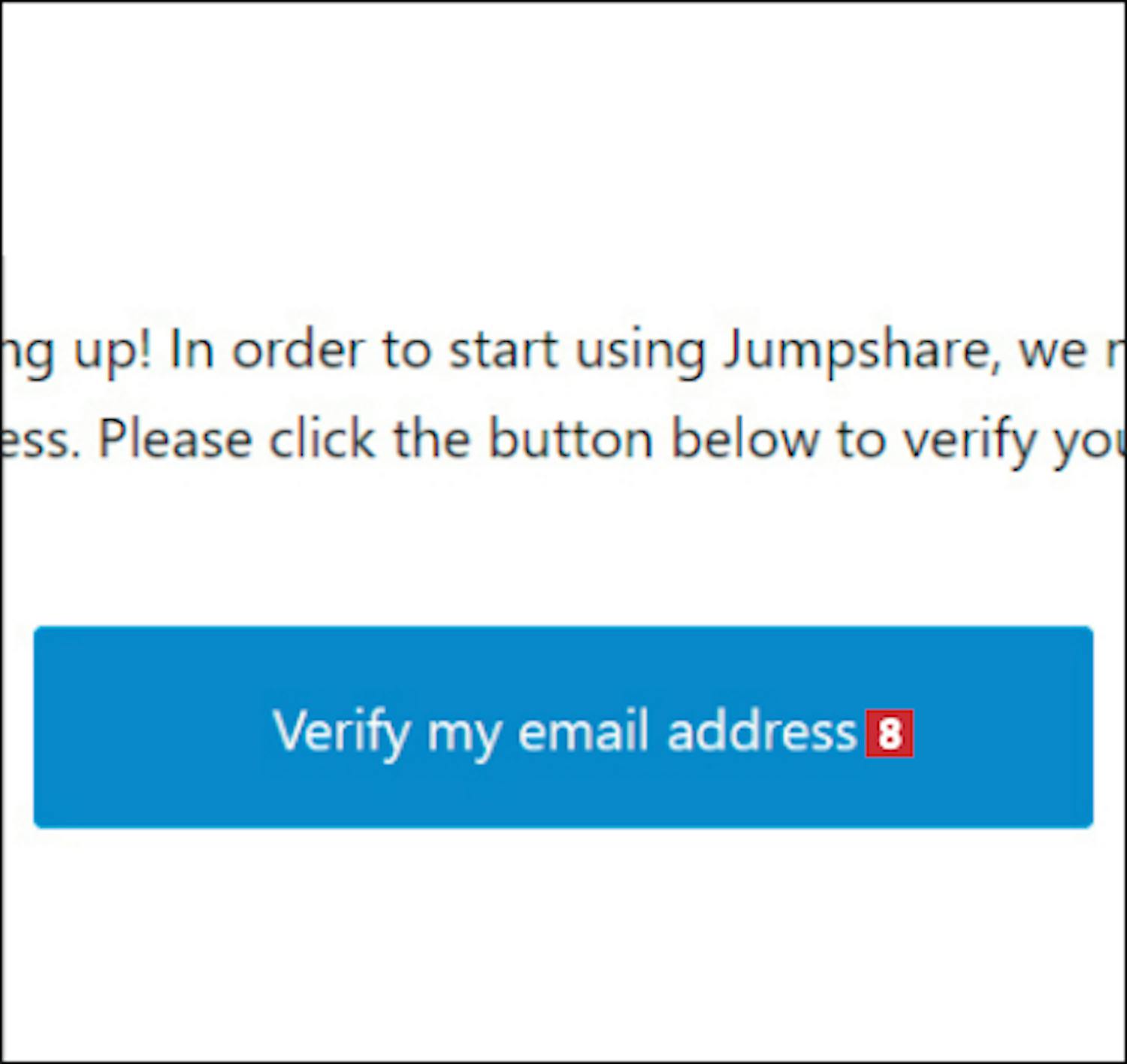
Task: Click the word start in the first line
Action: pyautogui.click(x=503, y=350)
